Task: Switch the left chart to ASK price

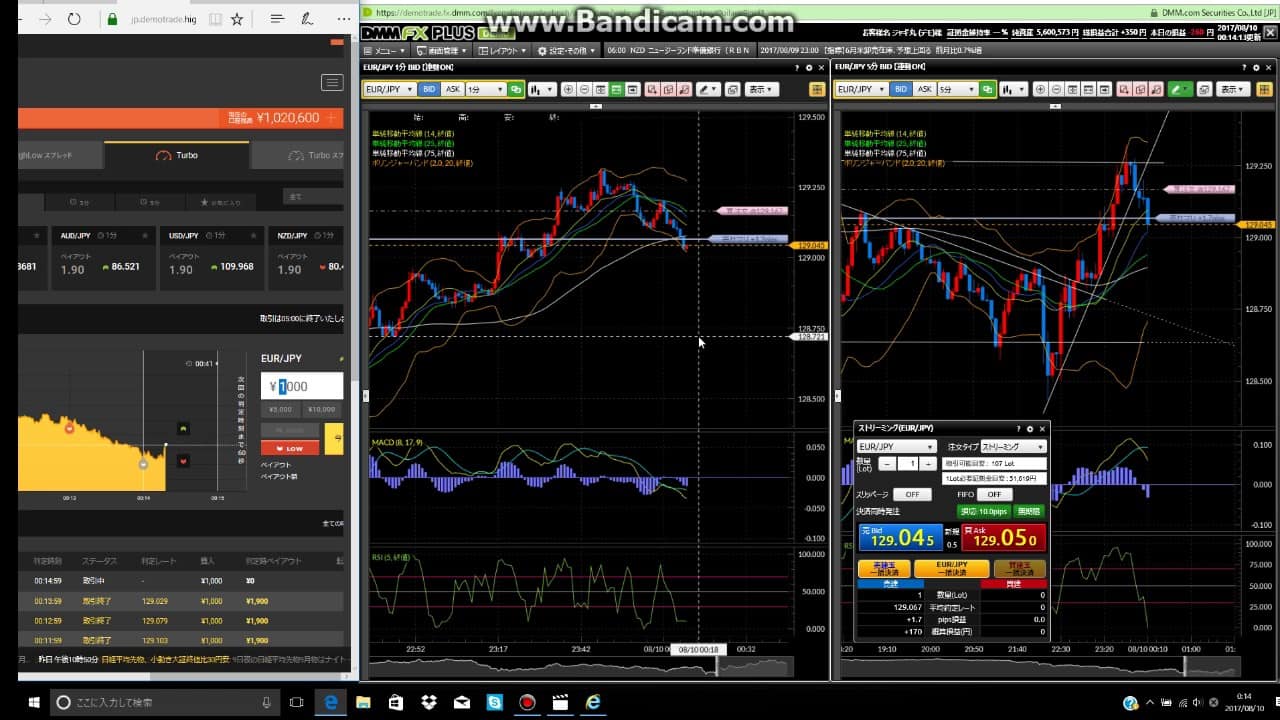Action: 453,89
